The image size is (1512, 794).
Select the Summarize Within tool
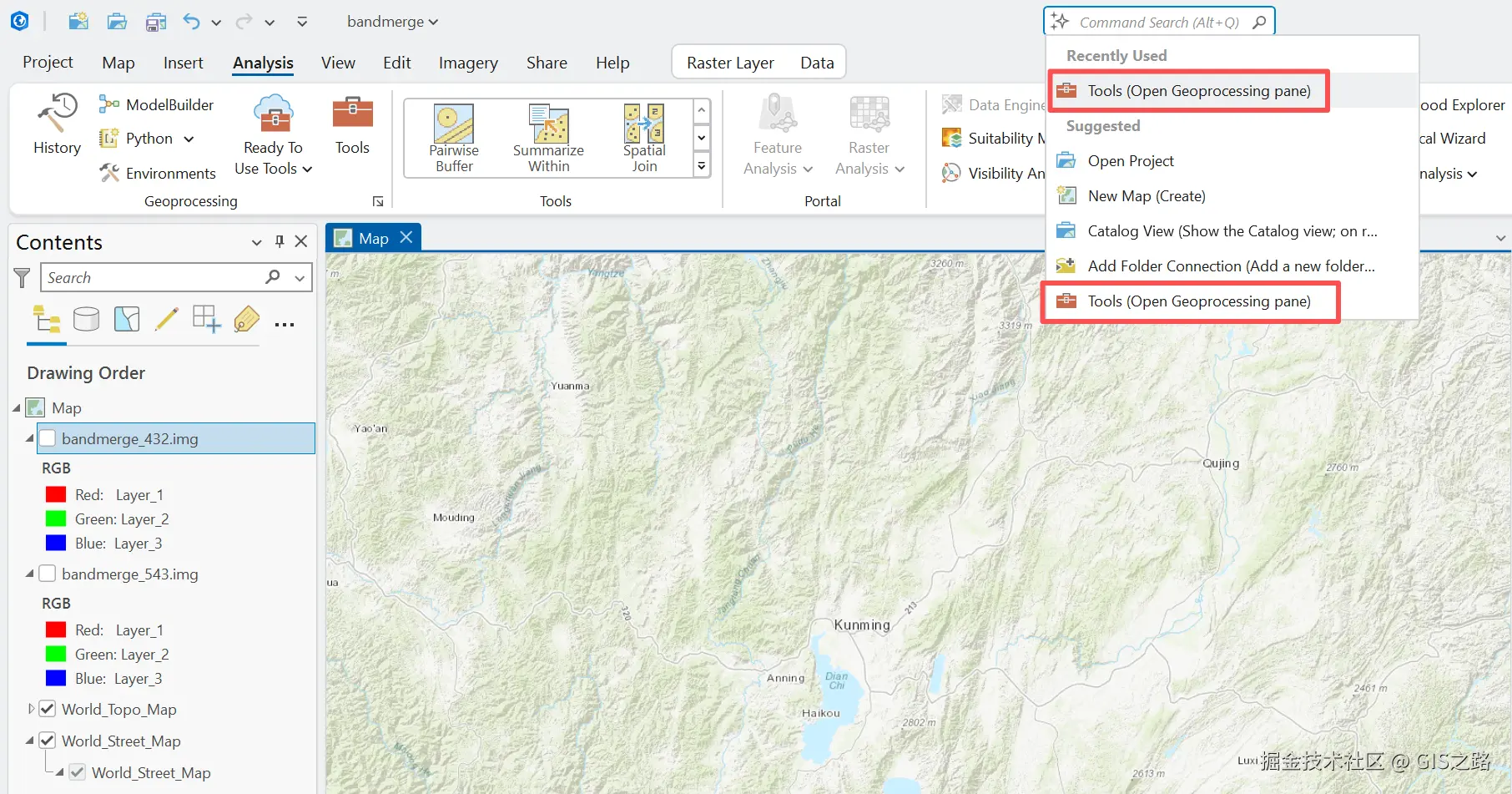click(548, 138)
